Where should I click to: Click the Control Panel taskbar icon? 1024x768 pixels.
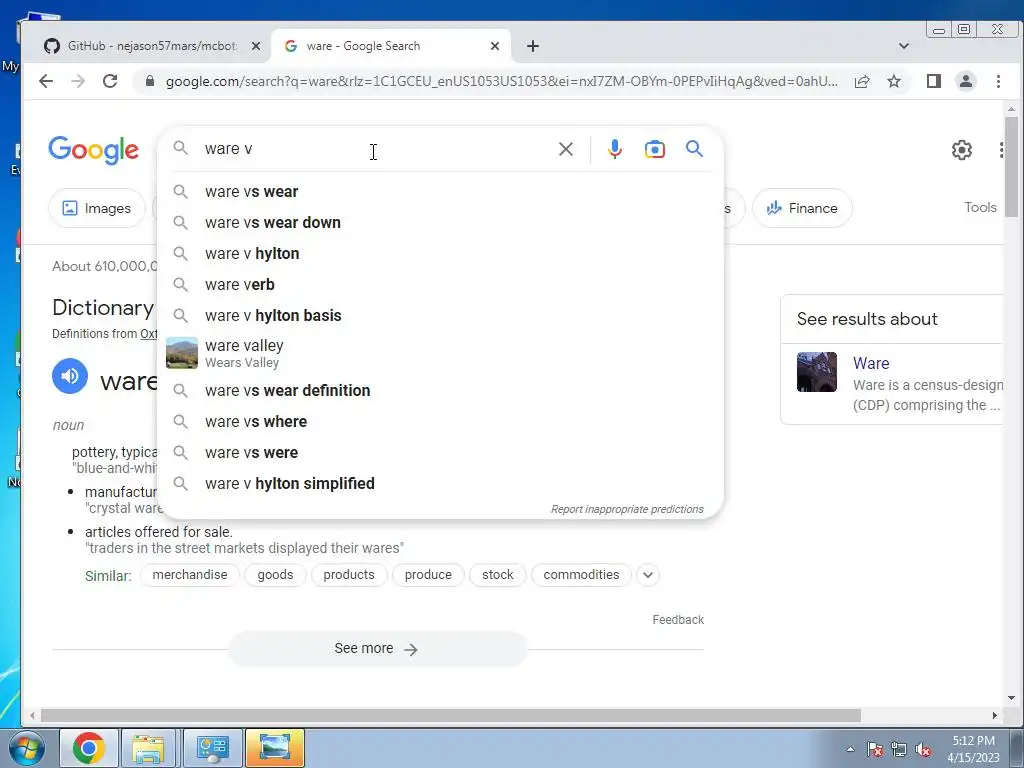(x=212, y=748)
